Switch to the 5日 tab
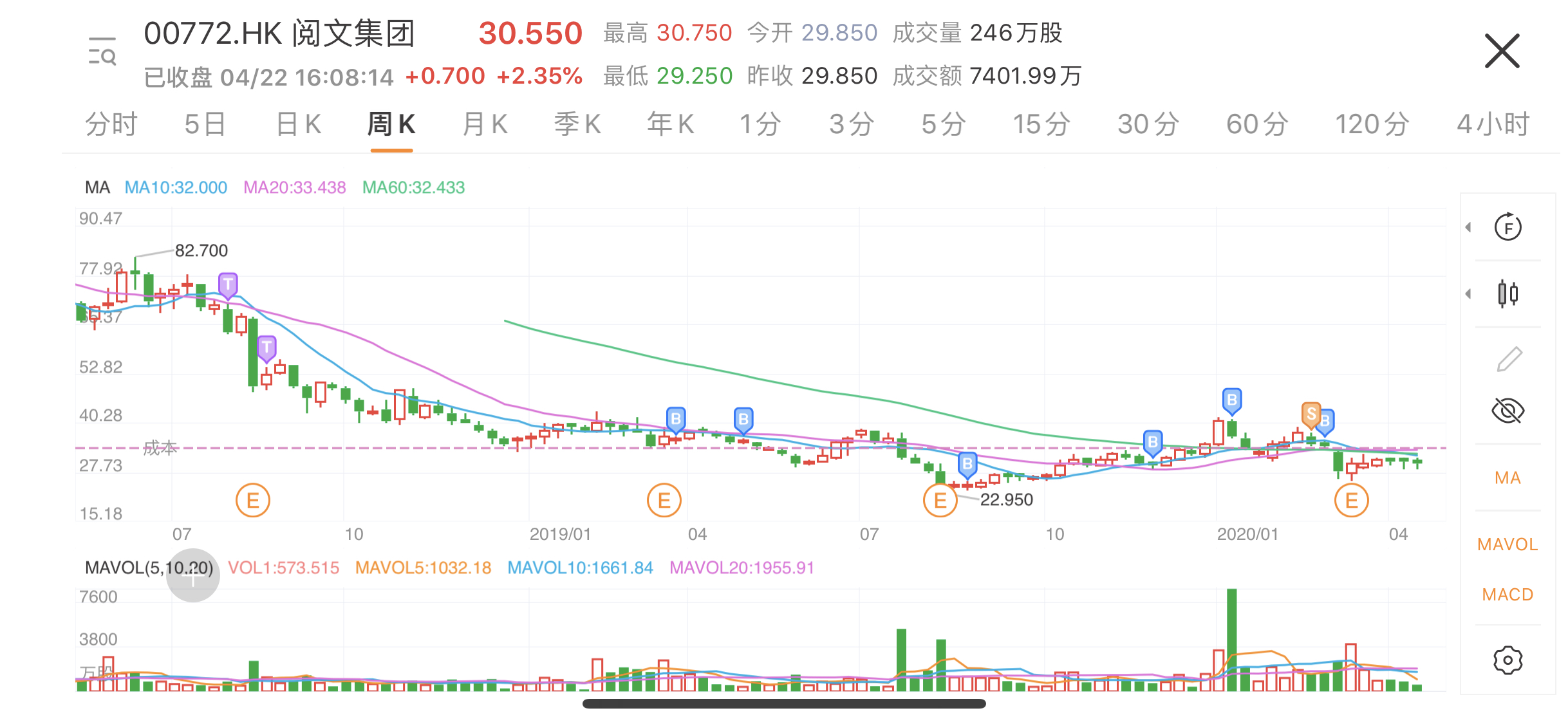The height and width of the screenshot is (724, 1568). click(205, 124)
